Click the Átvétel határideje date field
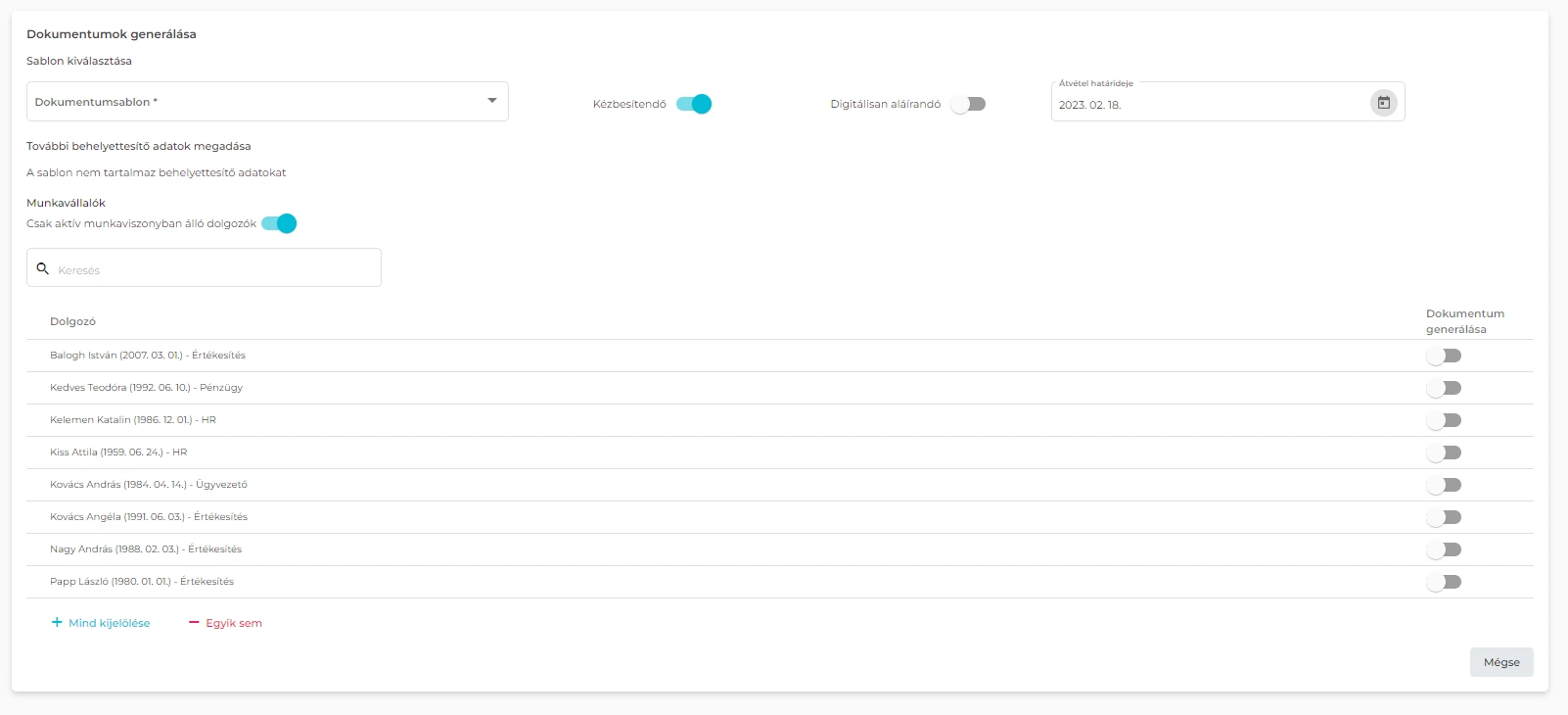1568x715 pixels. coord(1209,105)
